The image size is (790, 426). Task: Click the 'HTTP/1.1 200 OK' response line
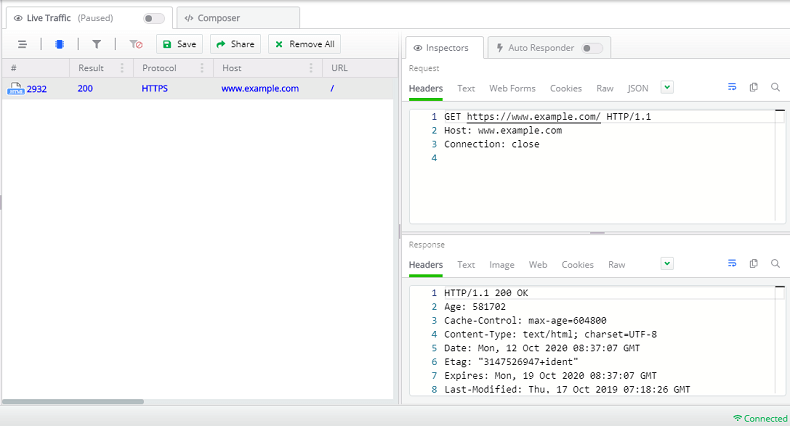[486, 293]
